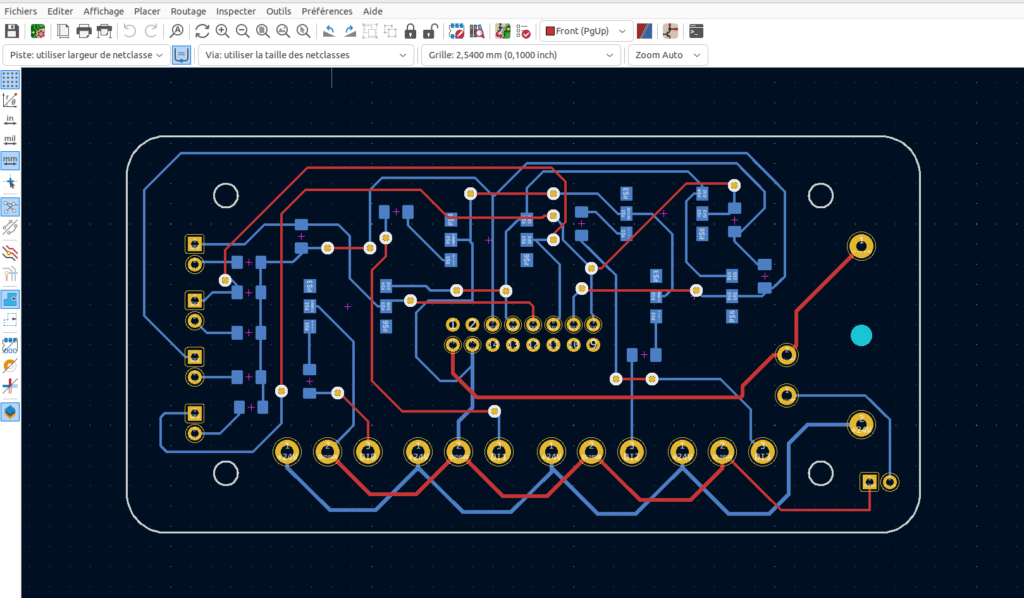Click the Undo arrow icon
The height and width of the screenshot is (598, 1024).
click(130, 31)
